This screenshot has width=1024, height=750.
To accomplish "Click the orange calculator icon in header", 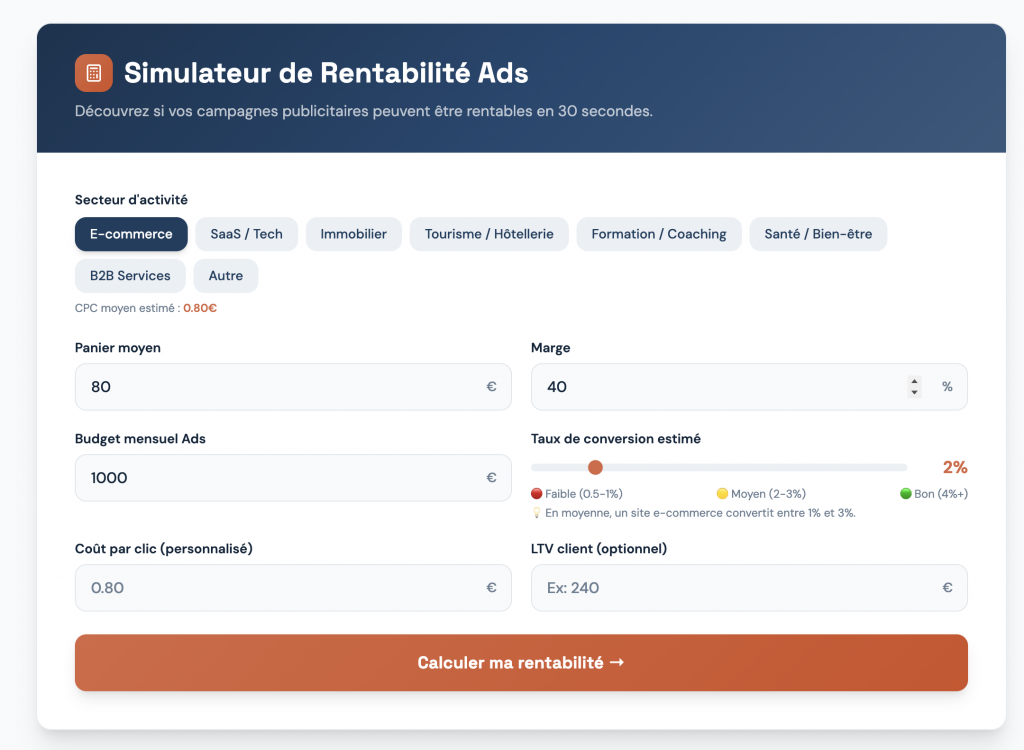I will tap(94, 73).
